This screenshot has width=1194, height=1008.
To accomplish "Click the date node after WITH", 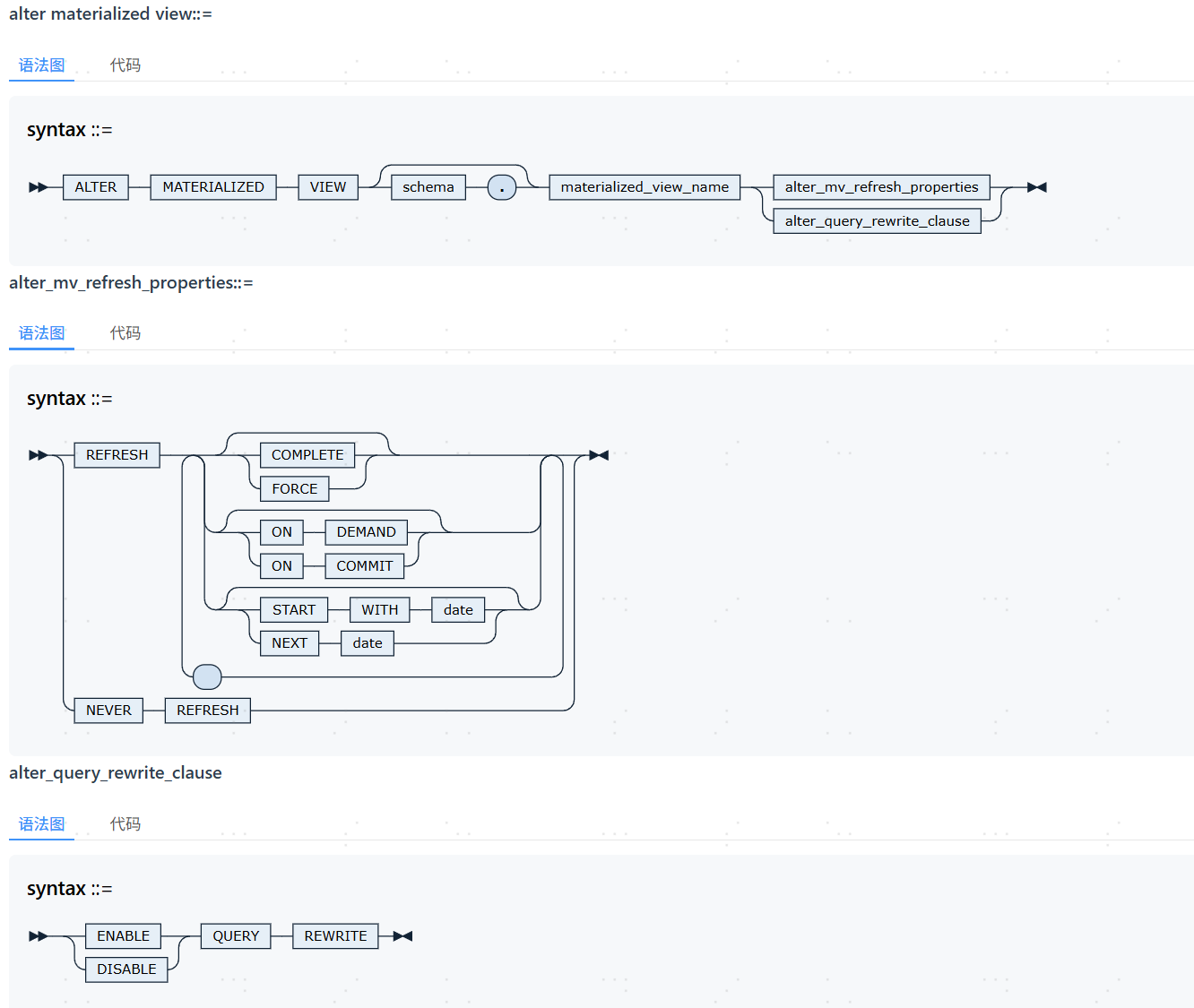I will 458,610.
